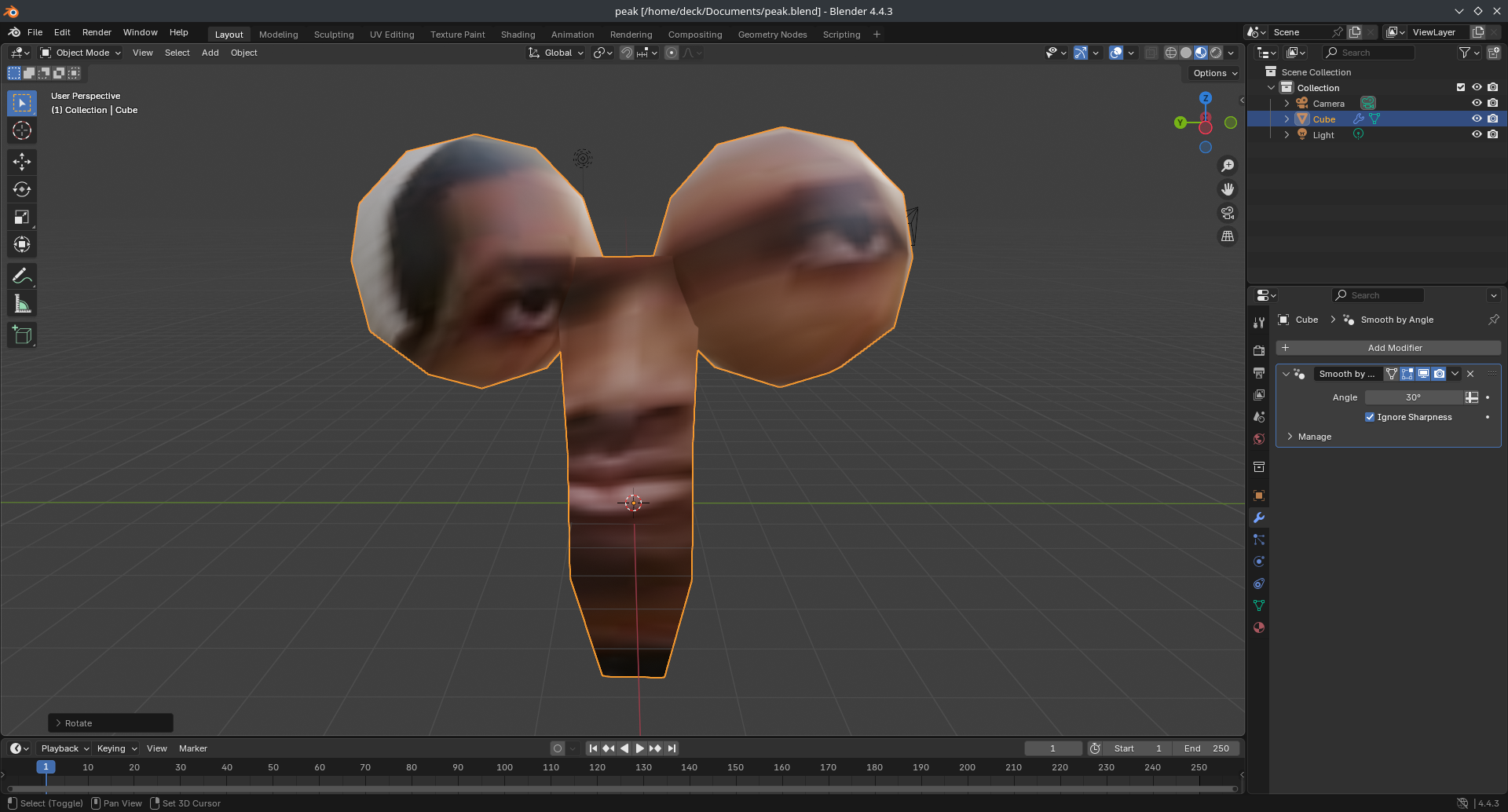Hide the Cube in viewport

[x=1477, y=119]
